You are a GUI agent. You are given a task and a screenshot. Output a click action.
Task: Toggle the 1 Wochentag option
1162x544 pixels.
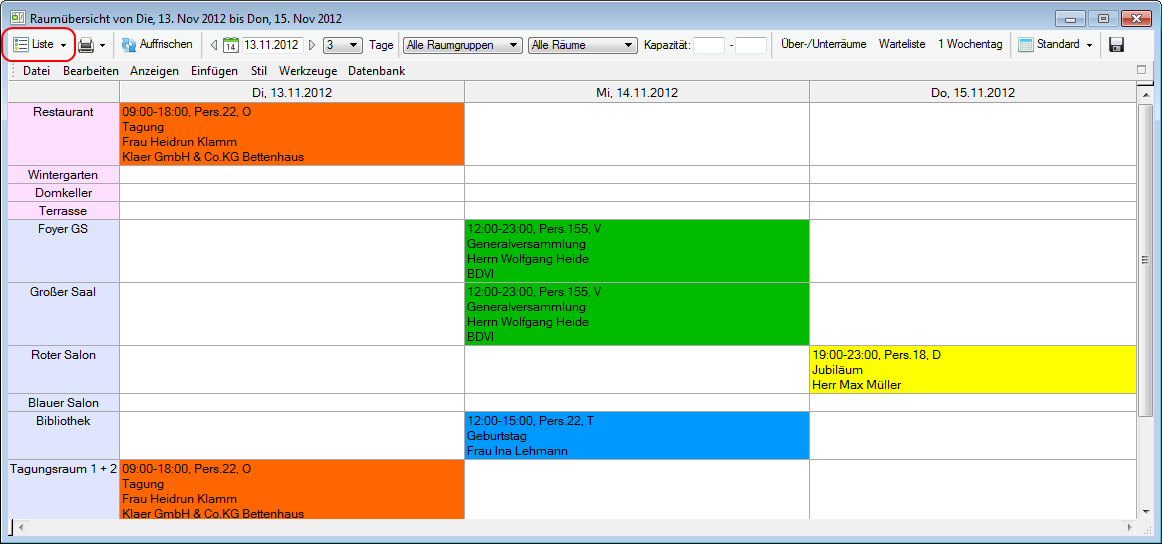[x=969, y=45]
